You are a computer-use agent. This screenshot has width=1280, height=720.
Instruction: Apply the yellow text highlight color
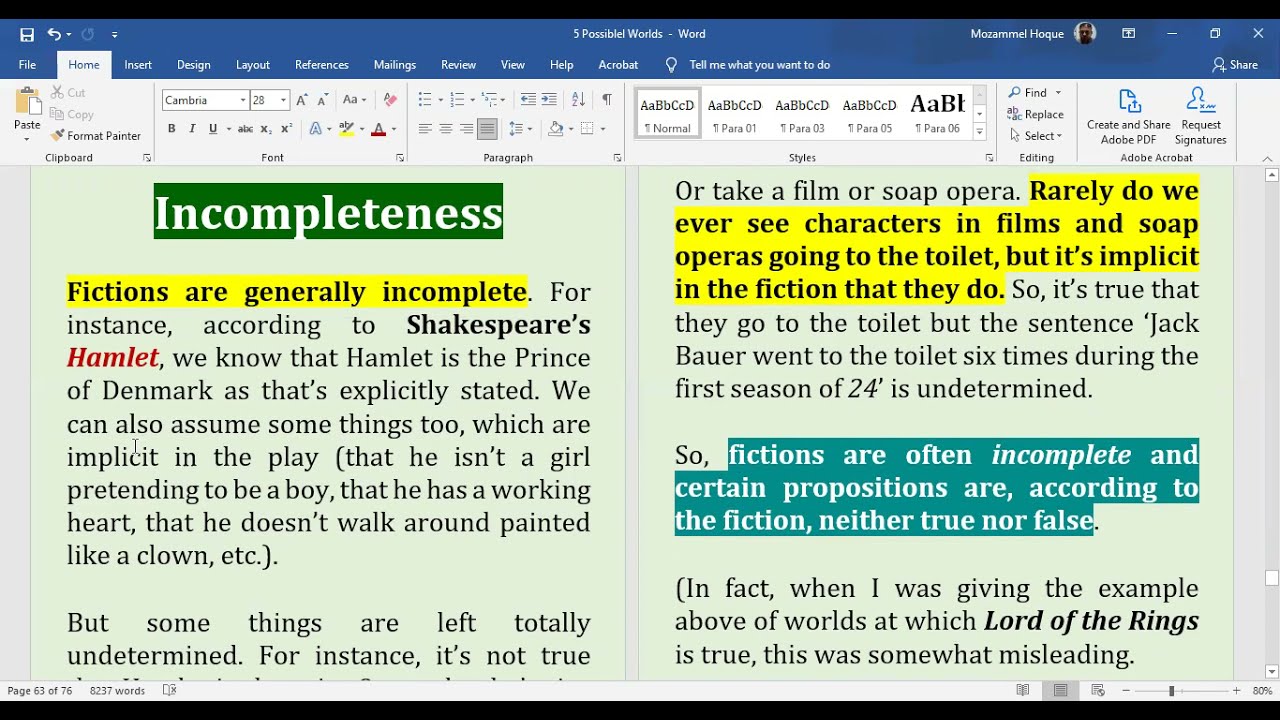346,129
